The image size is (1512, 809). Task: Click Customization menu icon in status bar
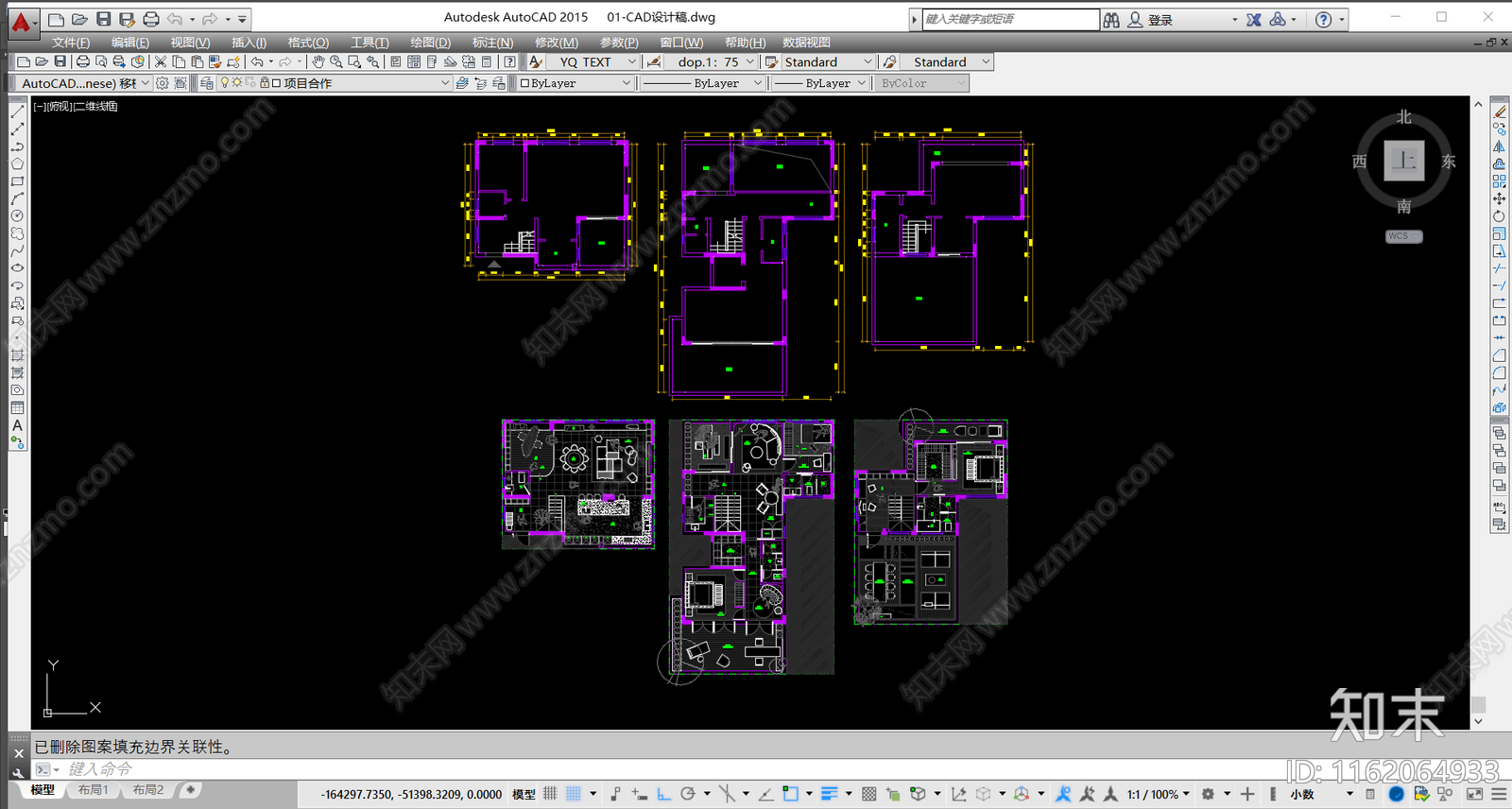pyautogui.click(x=1500, y=794)
